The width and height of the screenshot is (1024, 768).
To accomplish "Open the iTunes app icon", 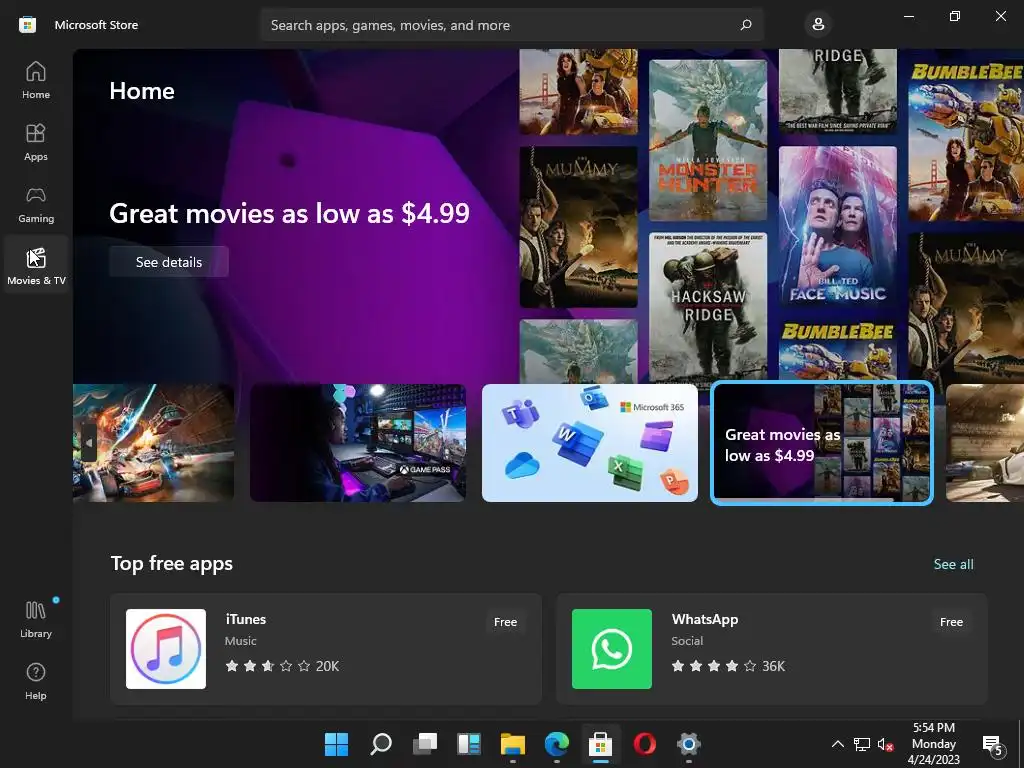I will [x=166, y=648].
